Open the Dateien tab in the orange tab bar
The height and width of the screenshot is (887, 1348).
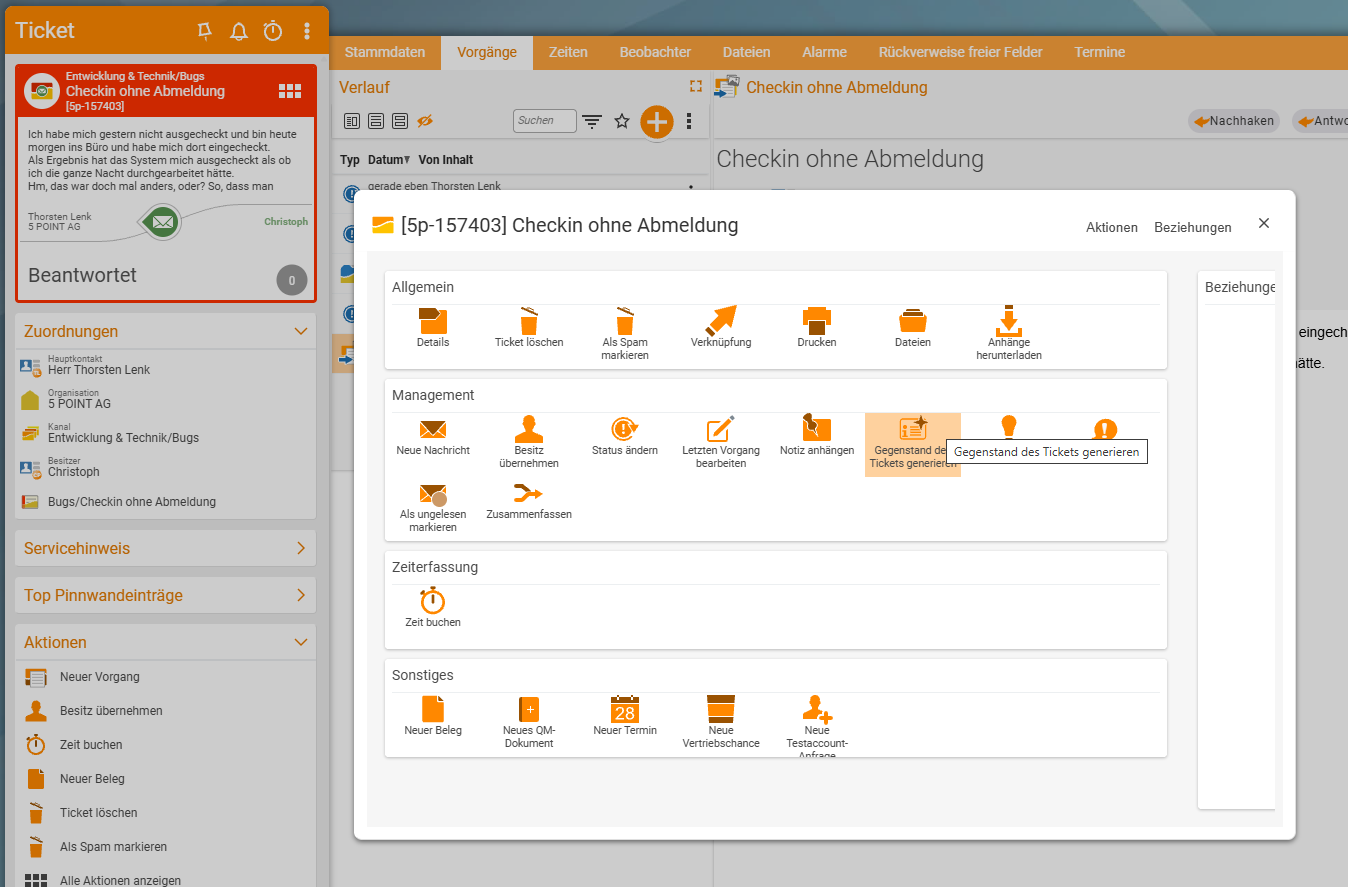tap(746, 52)
